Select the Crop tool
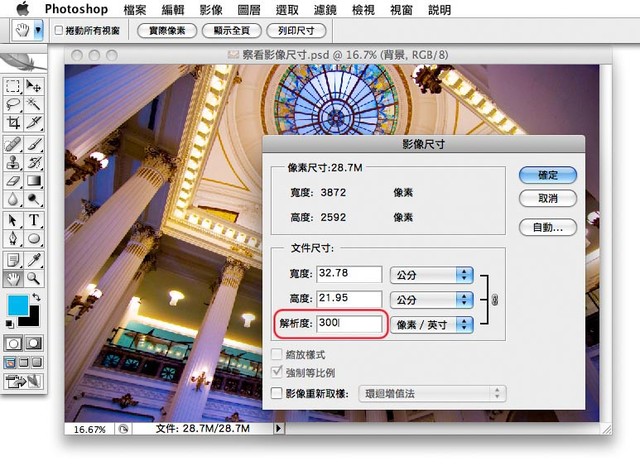 [13, 122]
